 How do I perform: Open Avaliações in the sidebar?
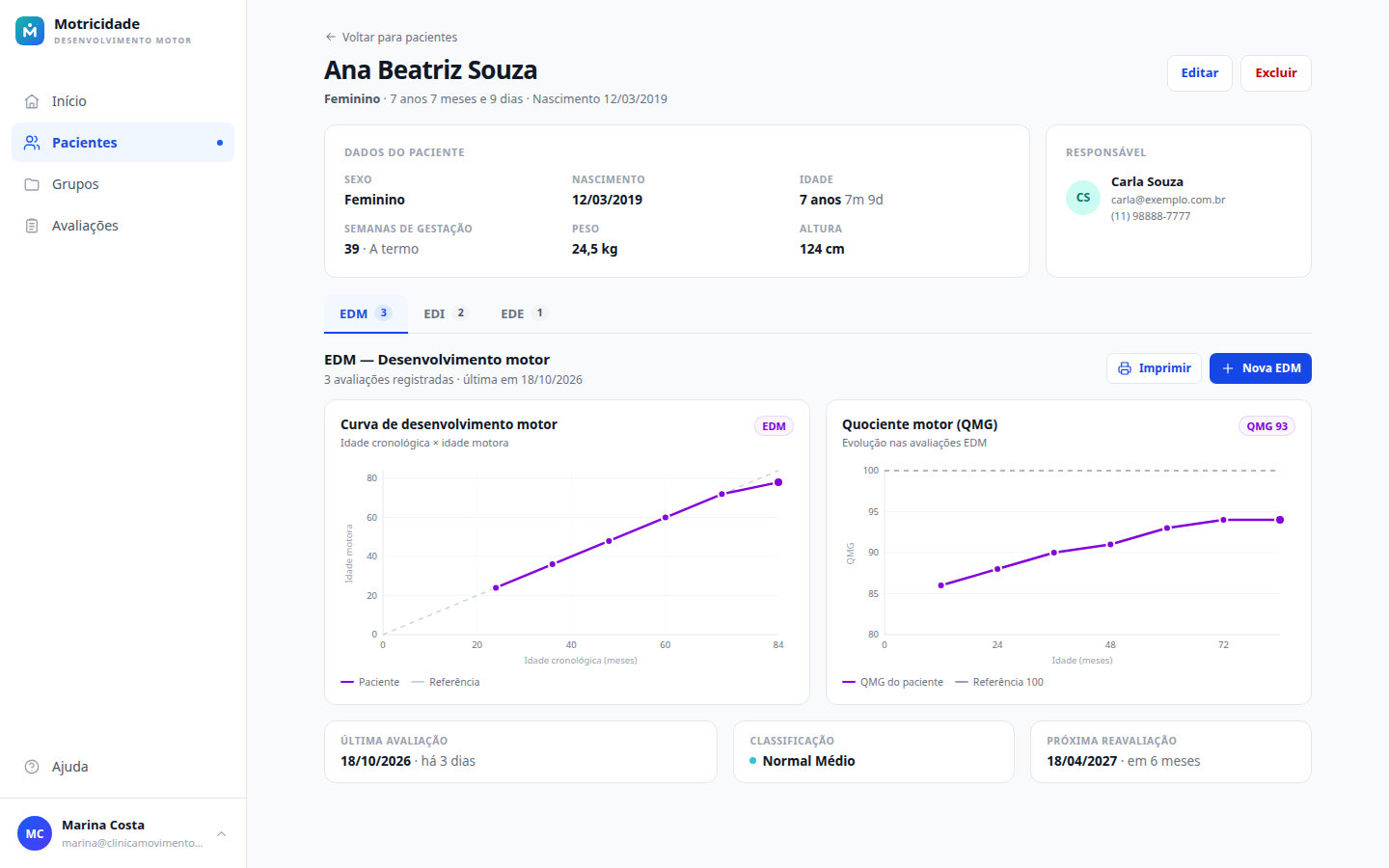pos(123,226)
